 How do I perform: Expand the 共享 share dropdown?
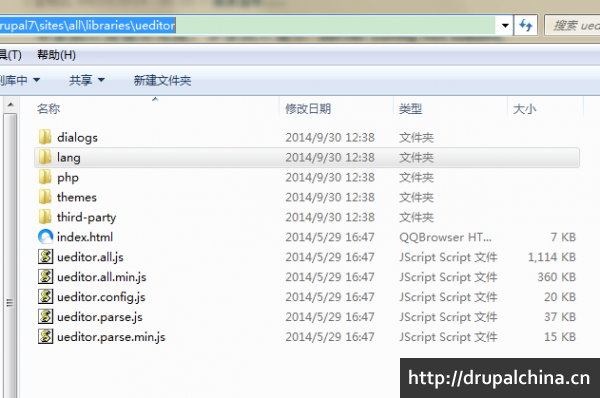pyautogui.click(x=87, y=80)
